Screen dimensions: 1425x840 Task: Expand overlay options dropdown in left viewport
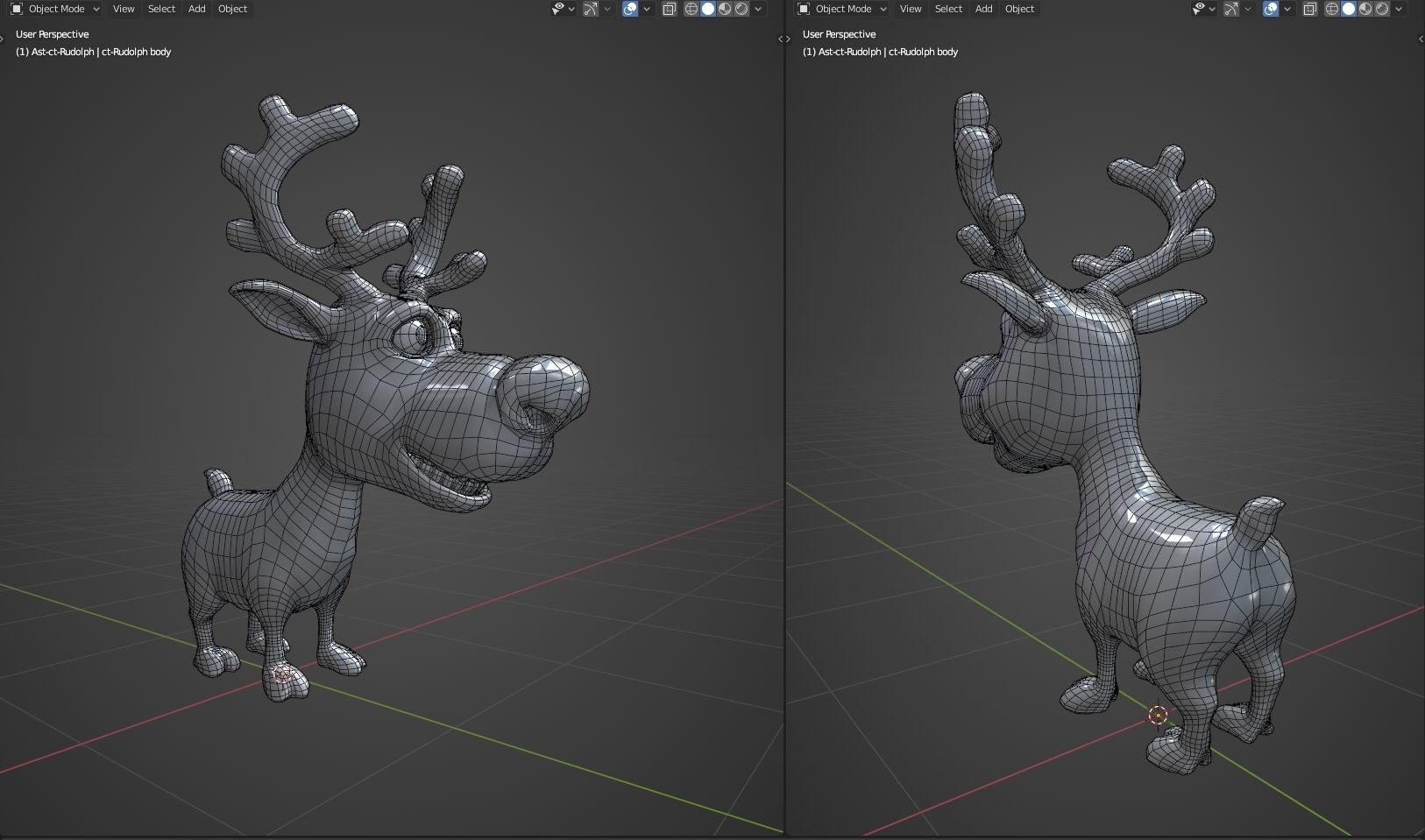point(647,9)
